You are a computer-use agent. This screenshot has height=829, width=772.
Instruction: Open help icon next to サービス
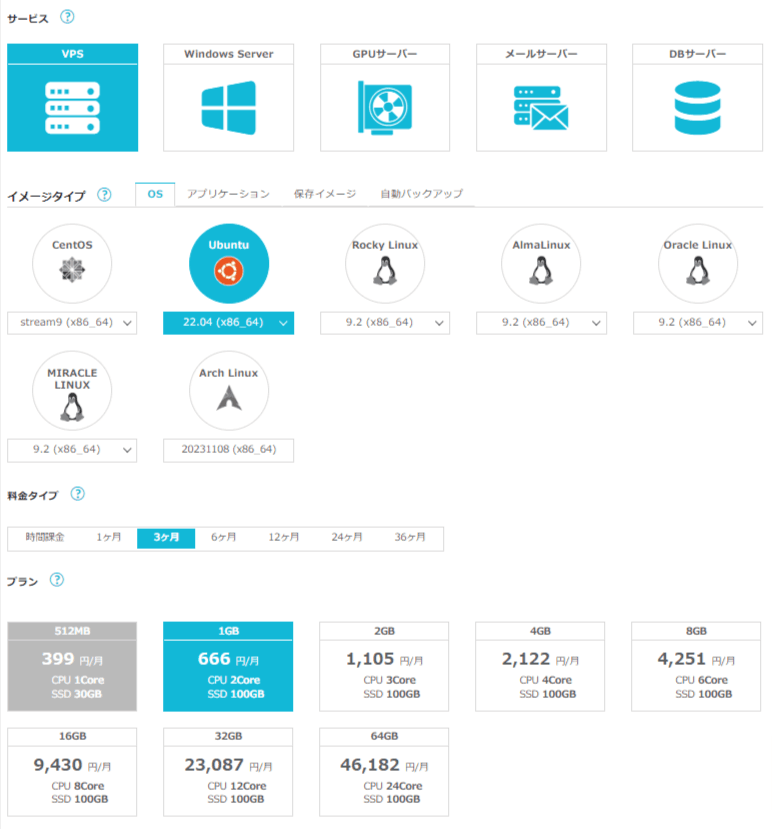67,17
